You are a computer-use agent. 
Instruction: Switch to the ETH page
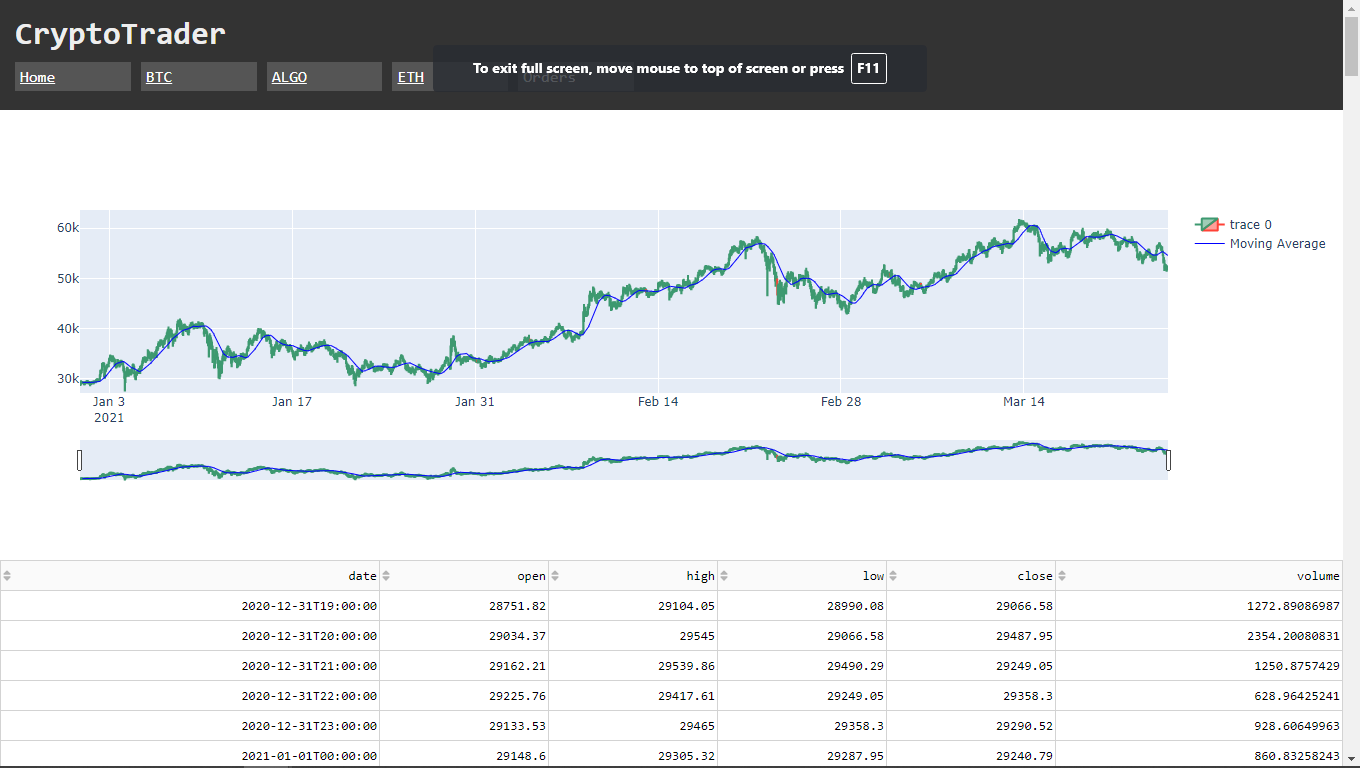(411, 77)
